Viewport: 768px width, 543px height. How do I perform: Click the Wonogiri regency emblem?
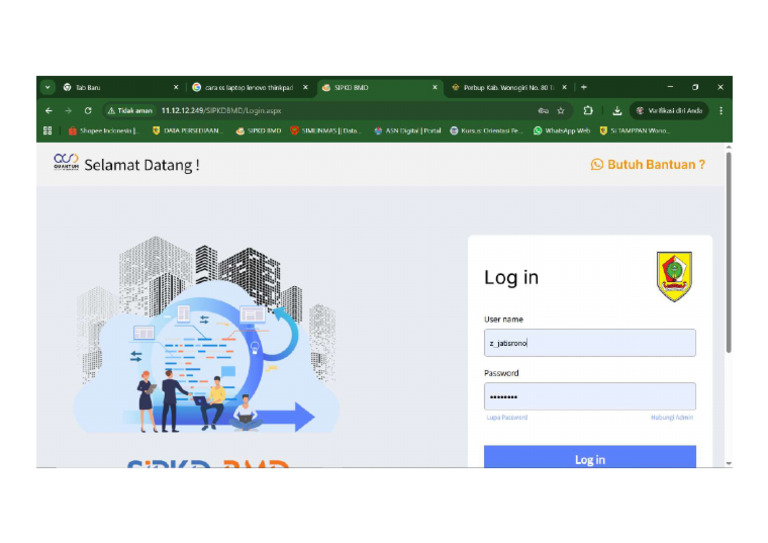point(674,277)
